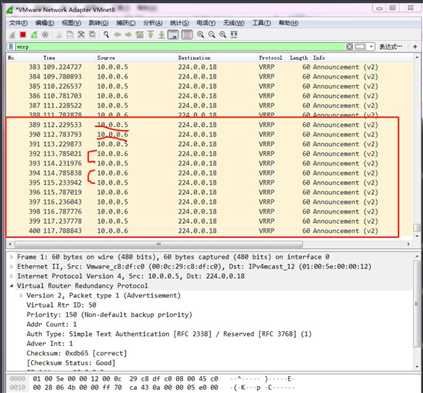Viewport: 423px width, 393px height.
Task: Select the Auth Type: Simple Text Authentication field
Action: tap(169, 334)
